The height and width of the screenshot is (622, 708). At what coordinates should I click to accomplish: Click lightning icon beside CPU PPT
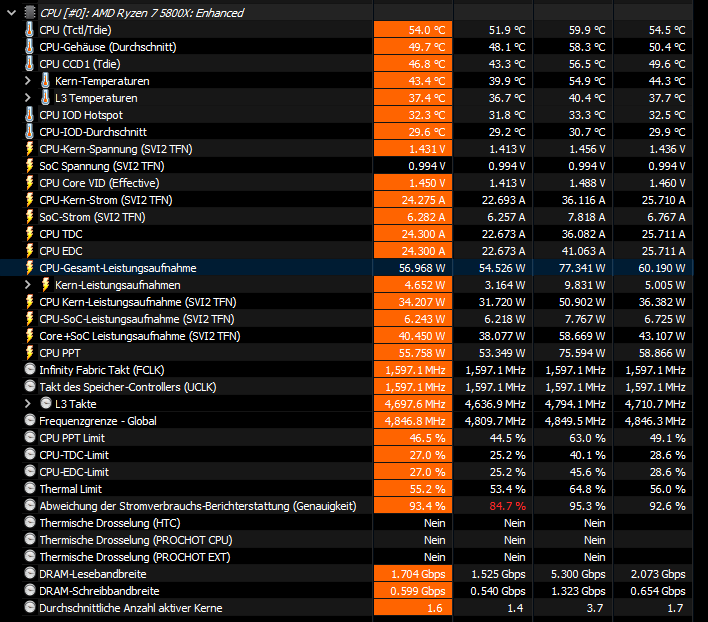[x=29, y=353]
